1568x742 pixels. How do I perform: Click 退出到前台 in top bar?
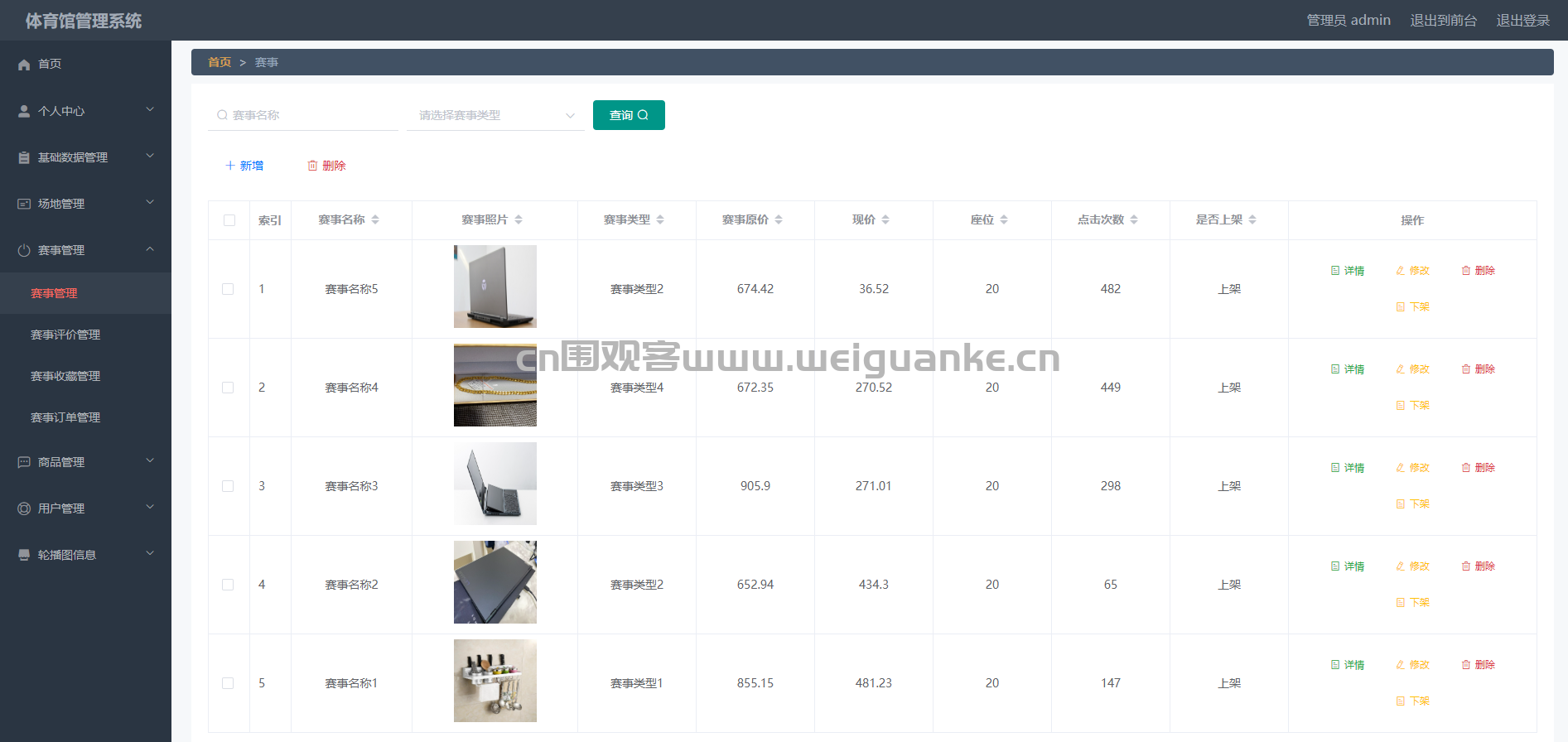click(x=1444, y=20)
